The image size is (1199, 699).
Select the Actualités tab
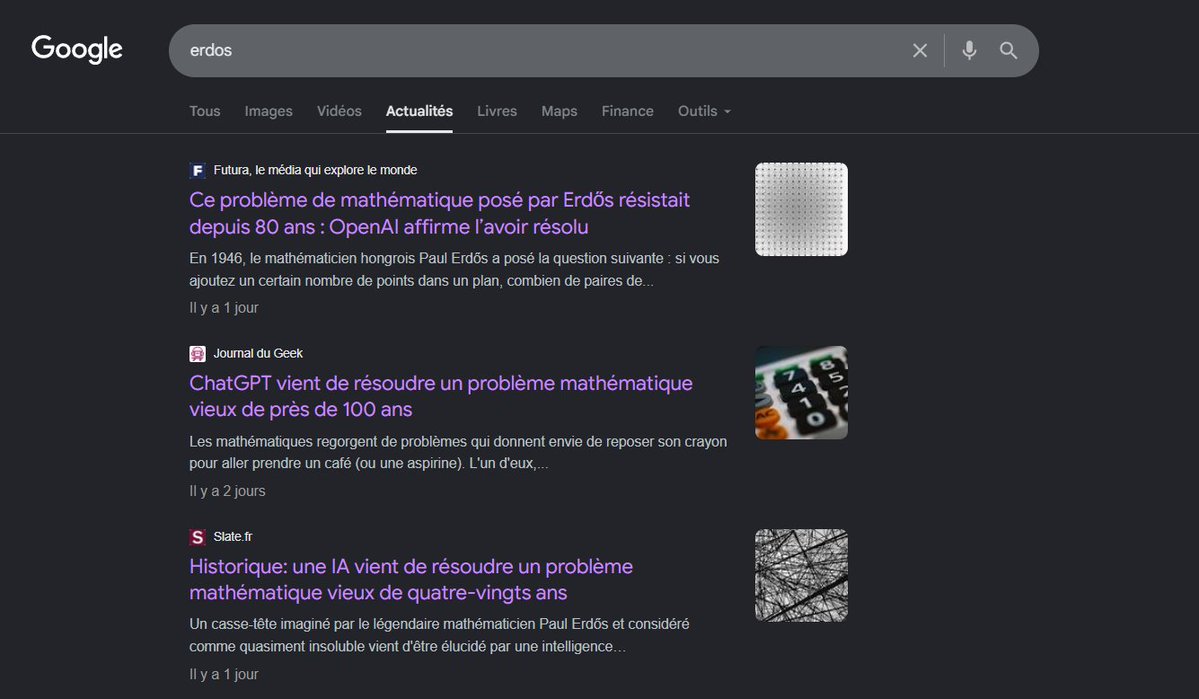[419, 111]
